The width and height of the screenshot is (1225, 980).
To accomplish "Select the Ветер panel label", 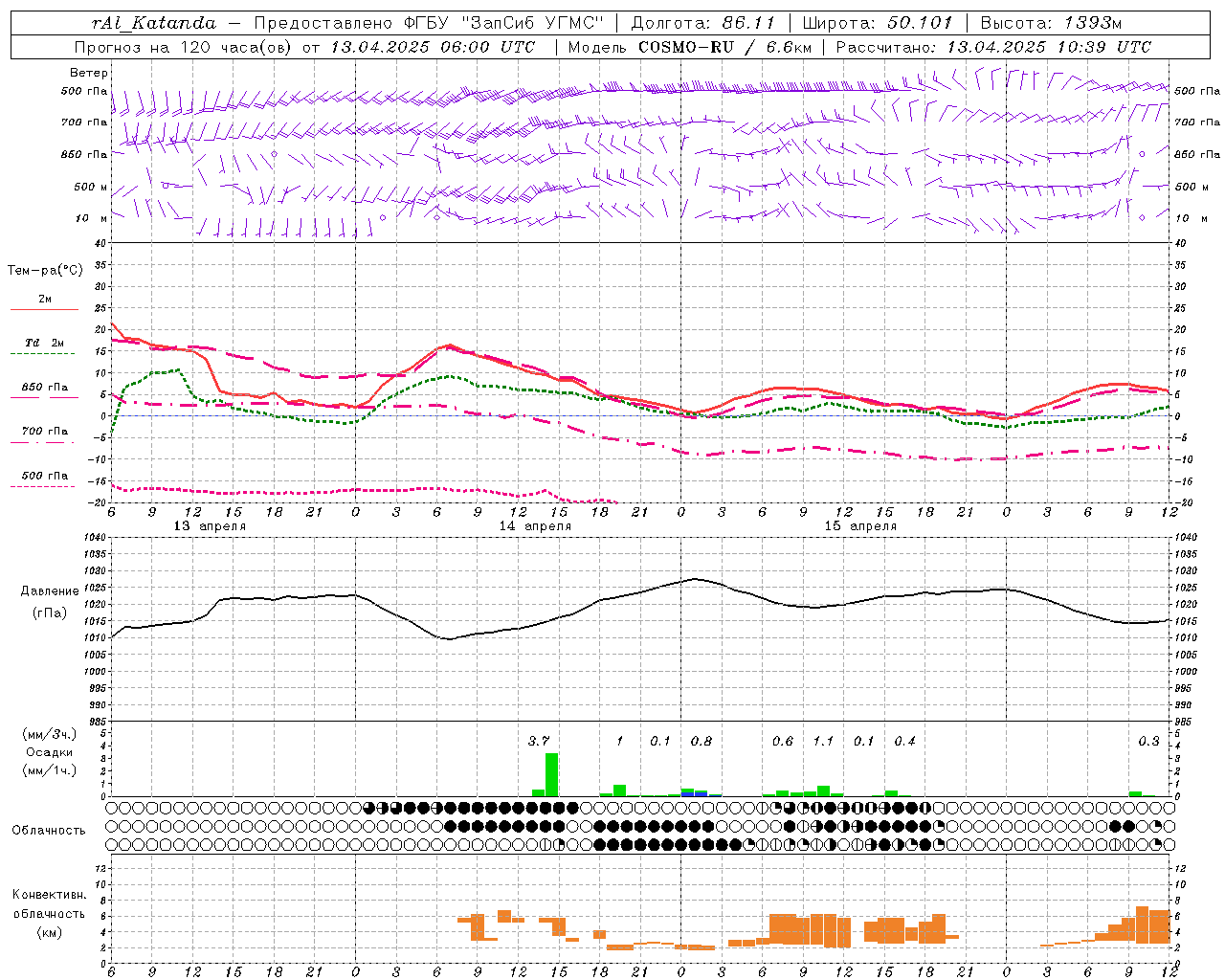I will (89, 73).
